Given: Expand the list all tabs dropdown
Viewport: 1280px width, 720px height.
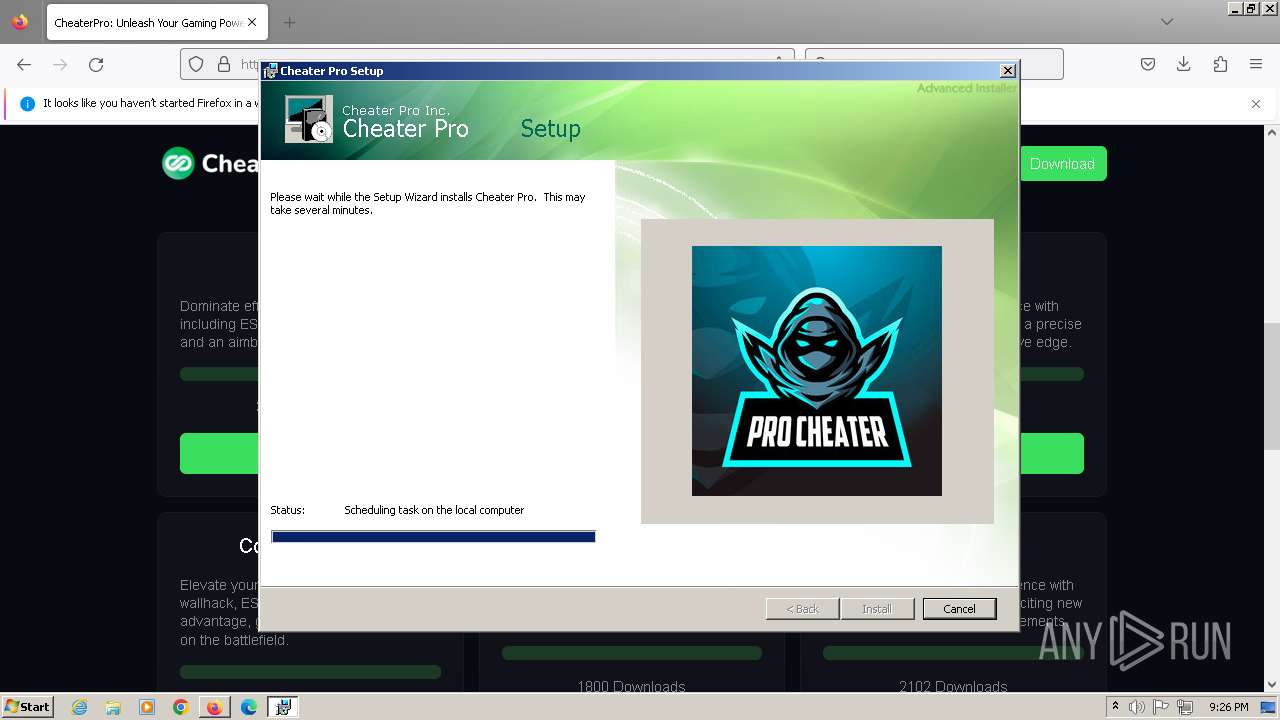Looking at the screenshot, I should tap(1166, 22).
